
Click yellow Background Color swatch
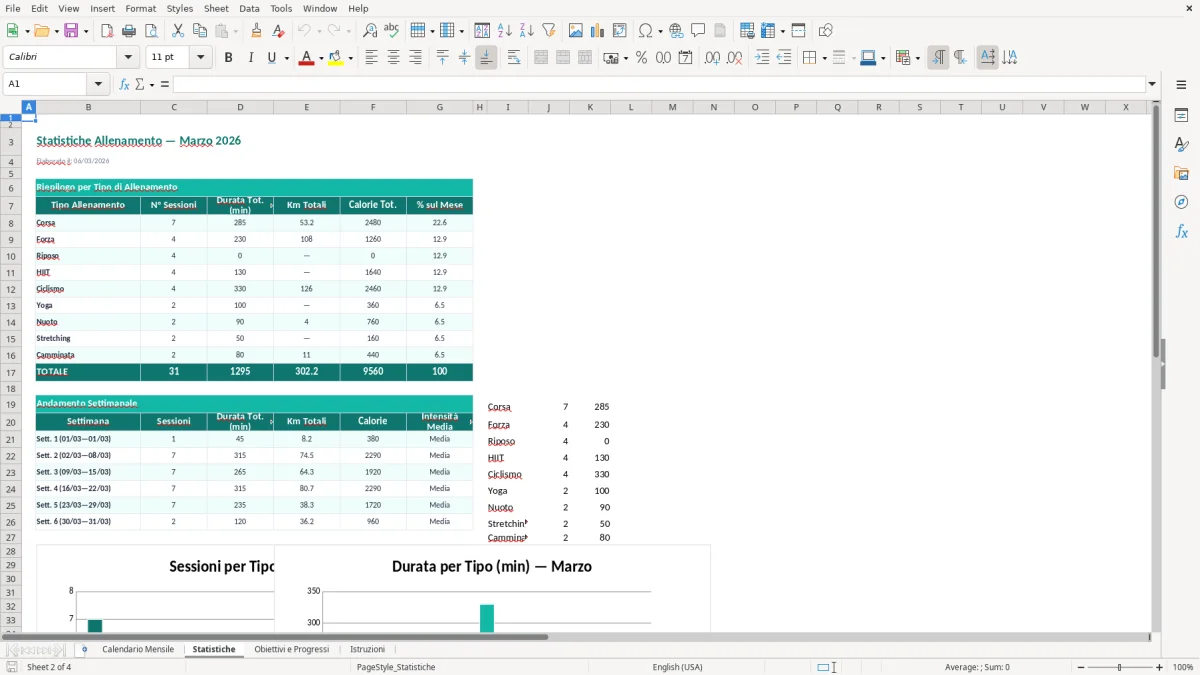coord(336,58)
